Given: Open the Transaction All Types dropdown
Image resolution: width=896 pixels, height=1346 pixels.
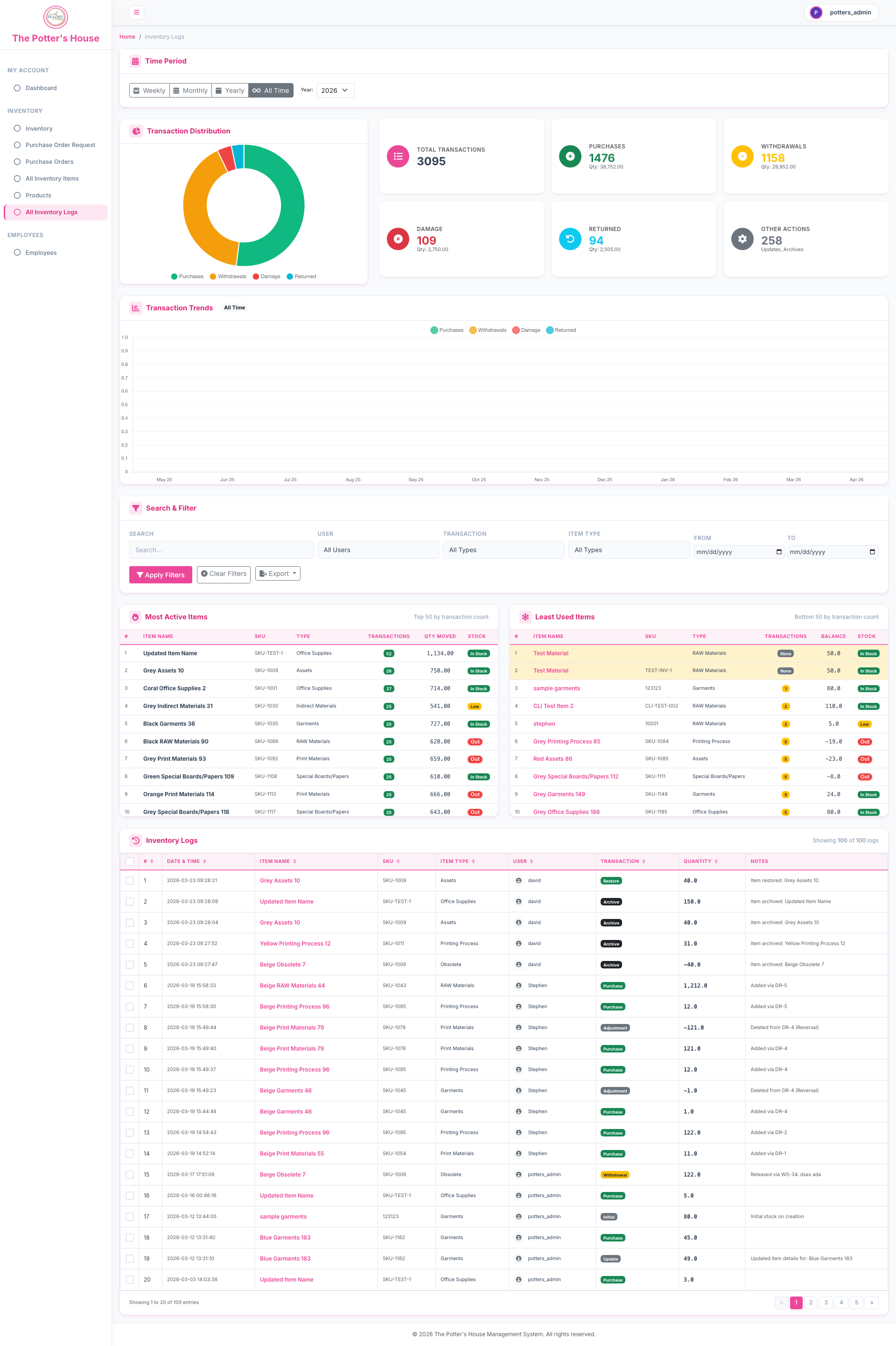Looking at the screenshot, I should 504,550.
